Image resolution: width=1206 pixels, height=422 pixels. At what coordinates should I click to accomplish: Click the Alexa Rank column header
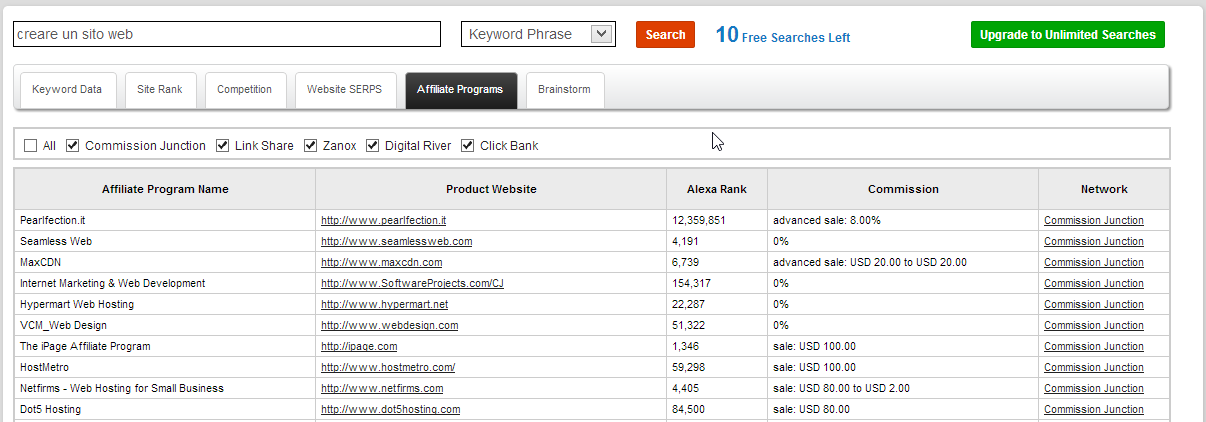[717, 189]
